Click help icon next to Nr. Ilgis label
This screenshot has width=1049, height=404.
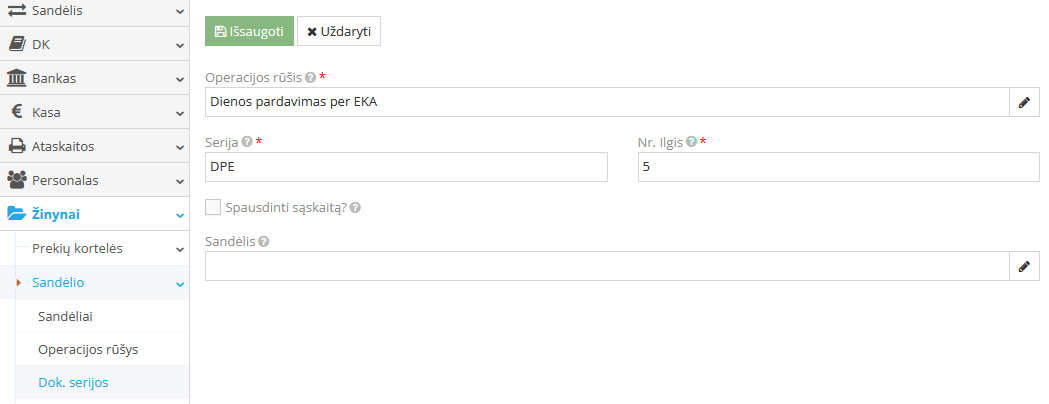tap(692, 142)
